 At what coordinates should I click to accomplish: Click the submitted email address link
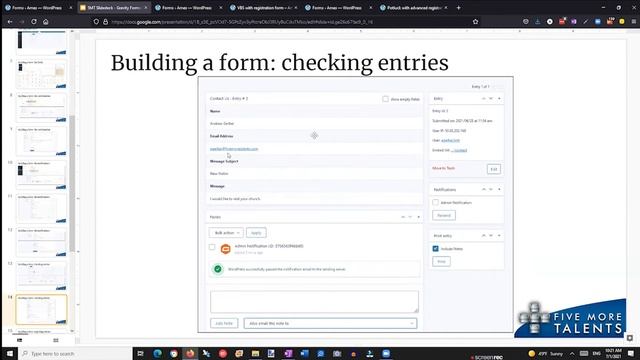coord(234,149)
